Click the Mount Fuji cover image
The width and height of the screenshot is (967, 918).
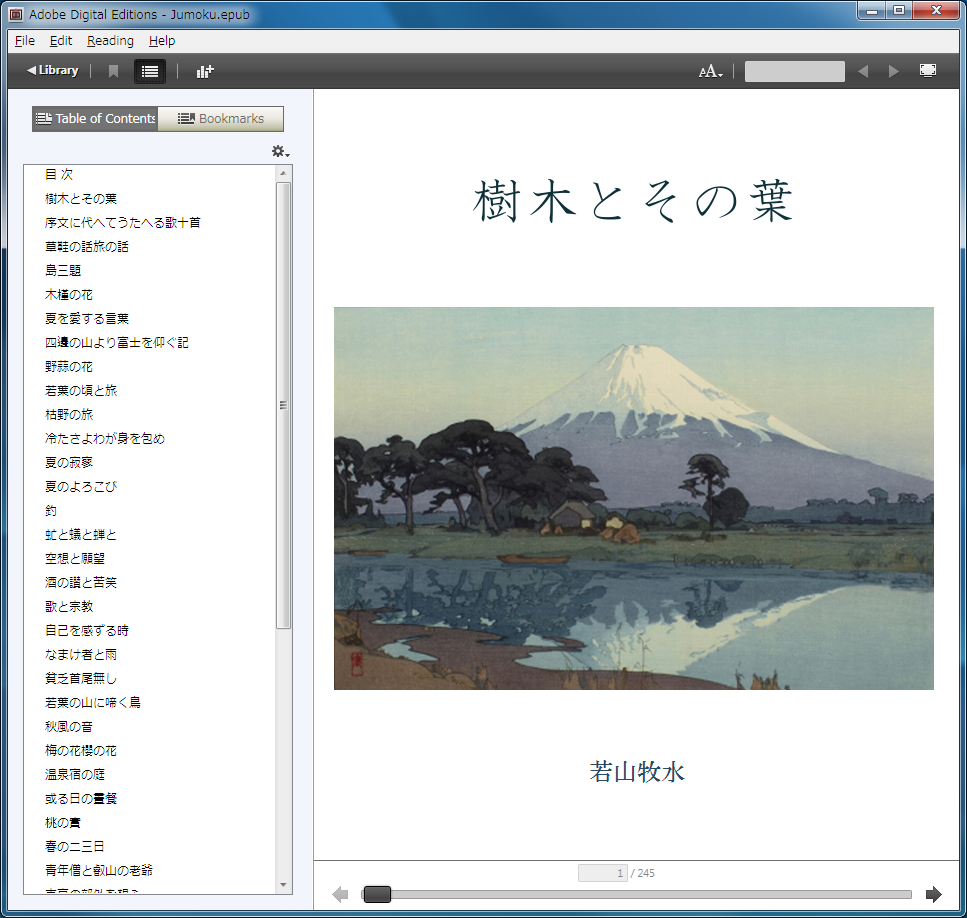pos(633,498)
